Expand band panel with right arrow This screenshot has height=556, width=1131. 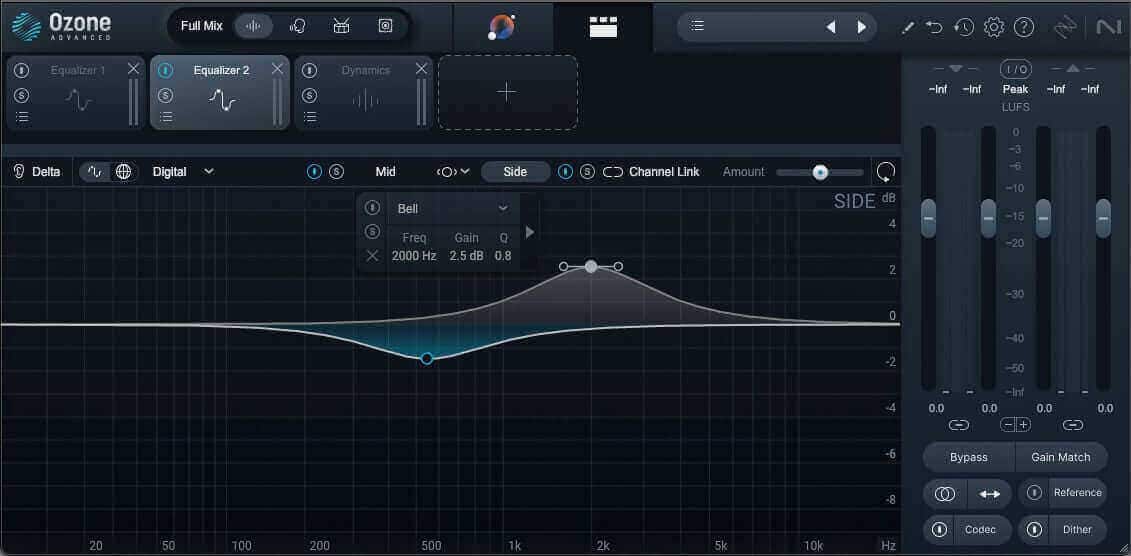point(530,232)
